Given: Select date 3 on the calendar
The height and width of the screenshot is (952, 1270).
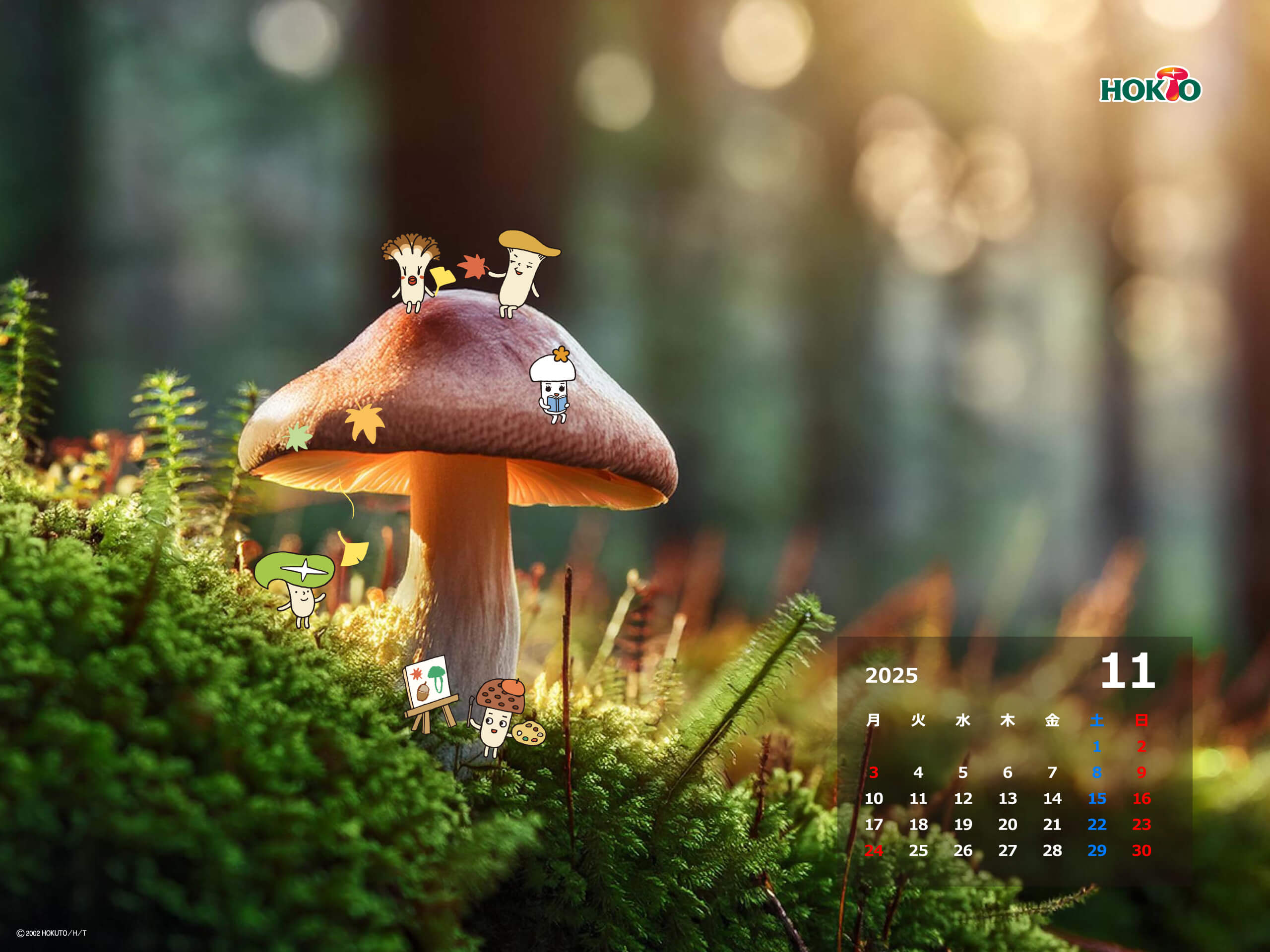Looking at the screenshot, I should 873,773.
